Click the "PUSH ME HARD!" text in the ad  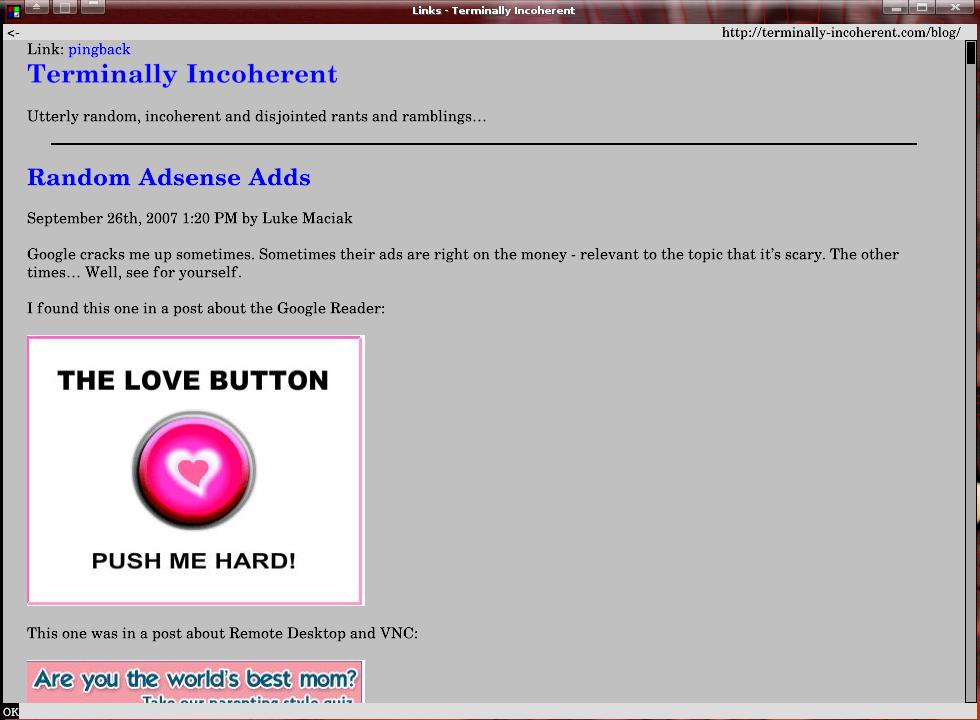(x=193, y=561)
